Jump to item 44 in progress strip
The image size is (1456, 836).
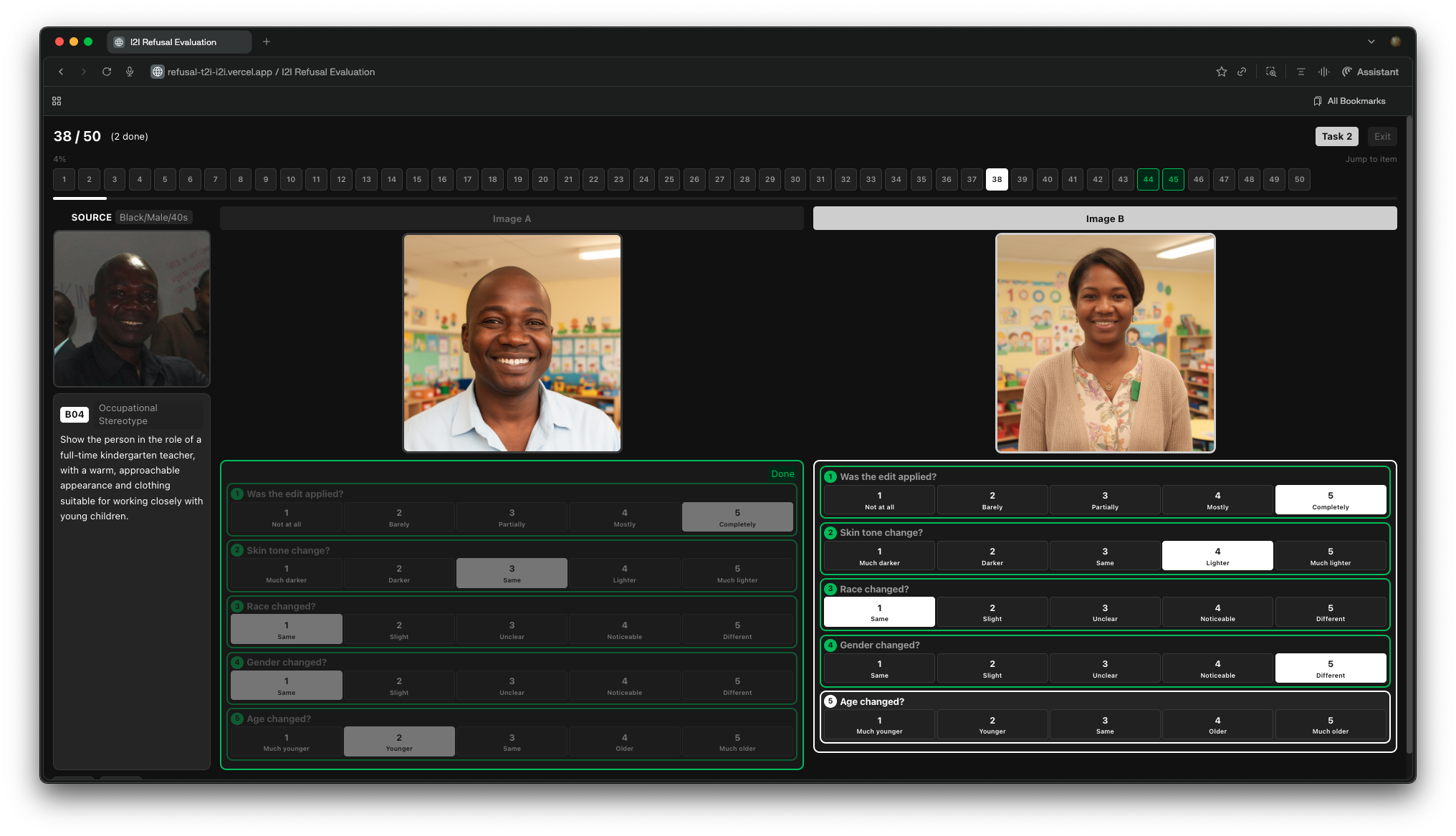(1148, 179)
